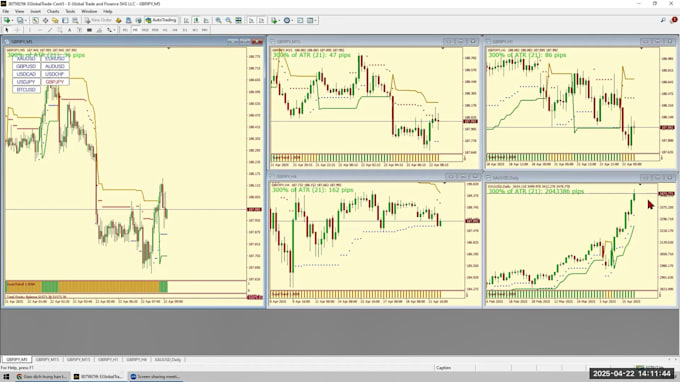Switch to XAUUSD,Daily chart tab

168,359
